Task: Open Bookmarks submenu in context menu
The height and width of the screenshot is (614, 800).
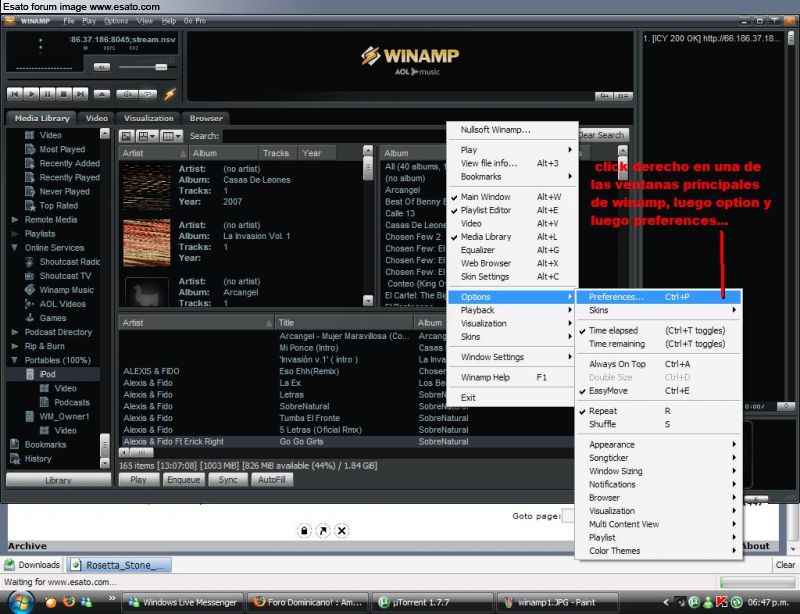Action: coord(512,177)
